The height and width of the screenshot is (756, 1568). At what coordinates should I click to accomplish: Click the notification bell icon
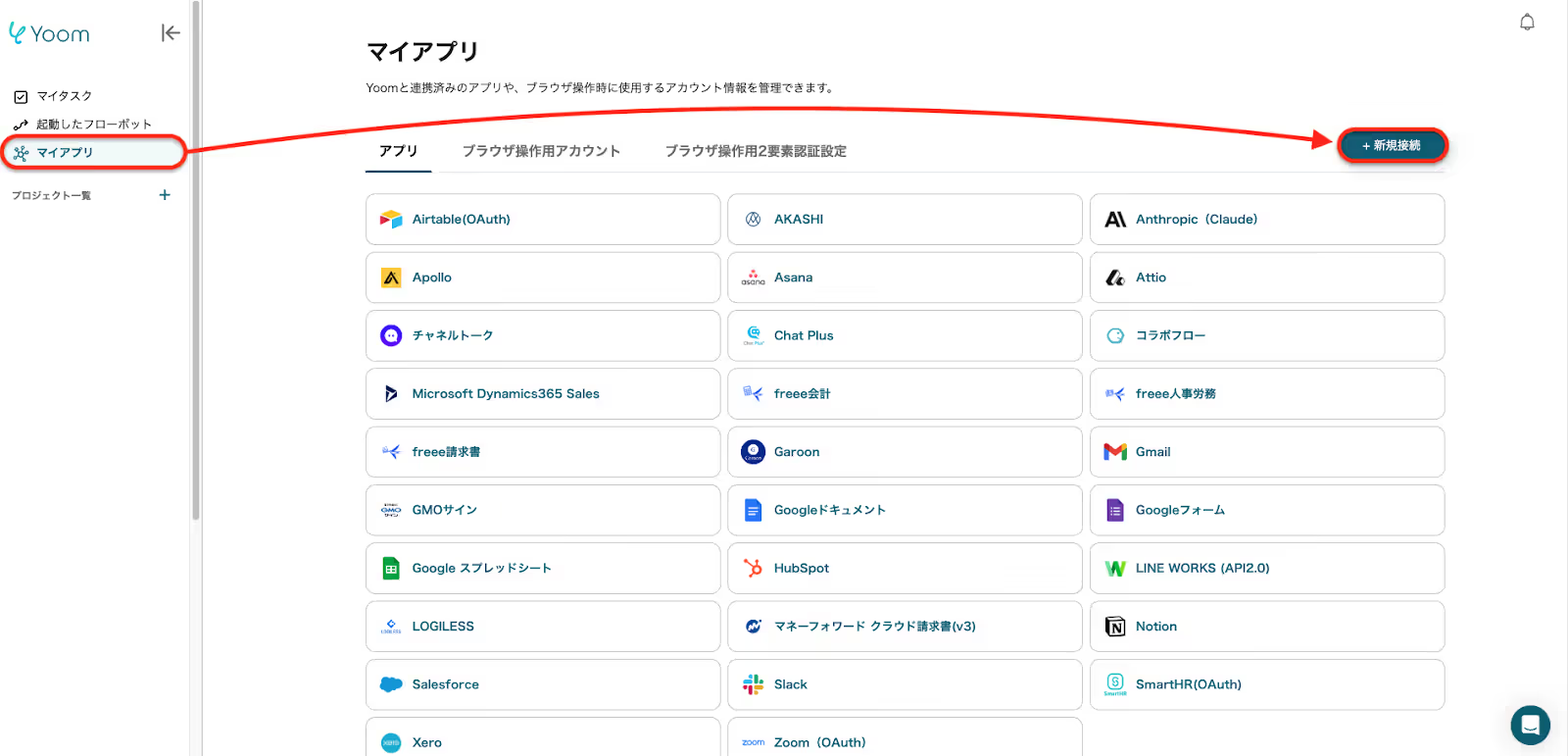(x=1527, y=23)
